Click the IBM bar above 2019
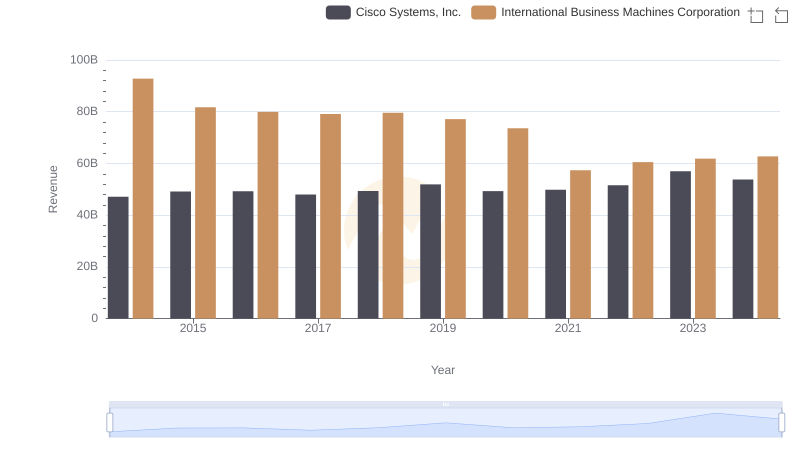The width and height of the screenshot is (800, 461). point(455,219)
